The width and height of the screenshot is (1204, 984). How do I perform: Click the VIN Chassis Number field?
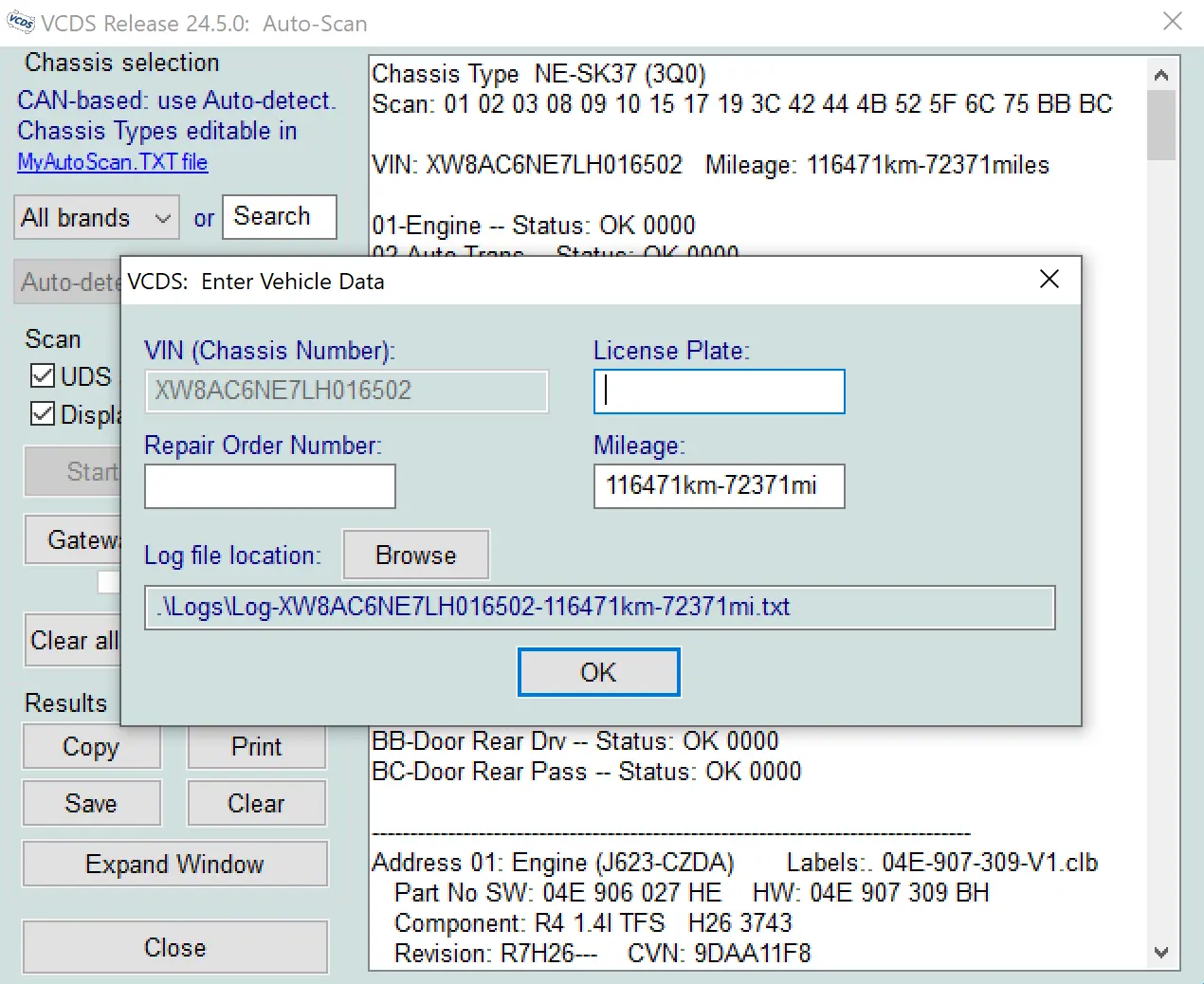[346, 392]
